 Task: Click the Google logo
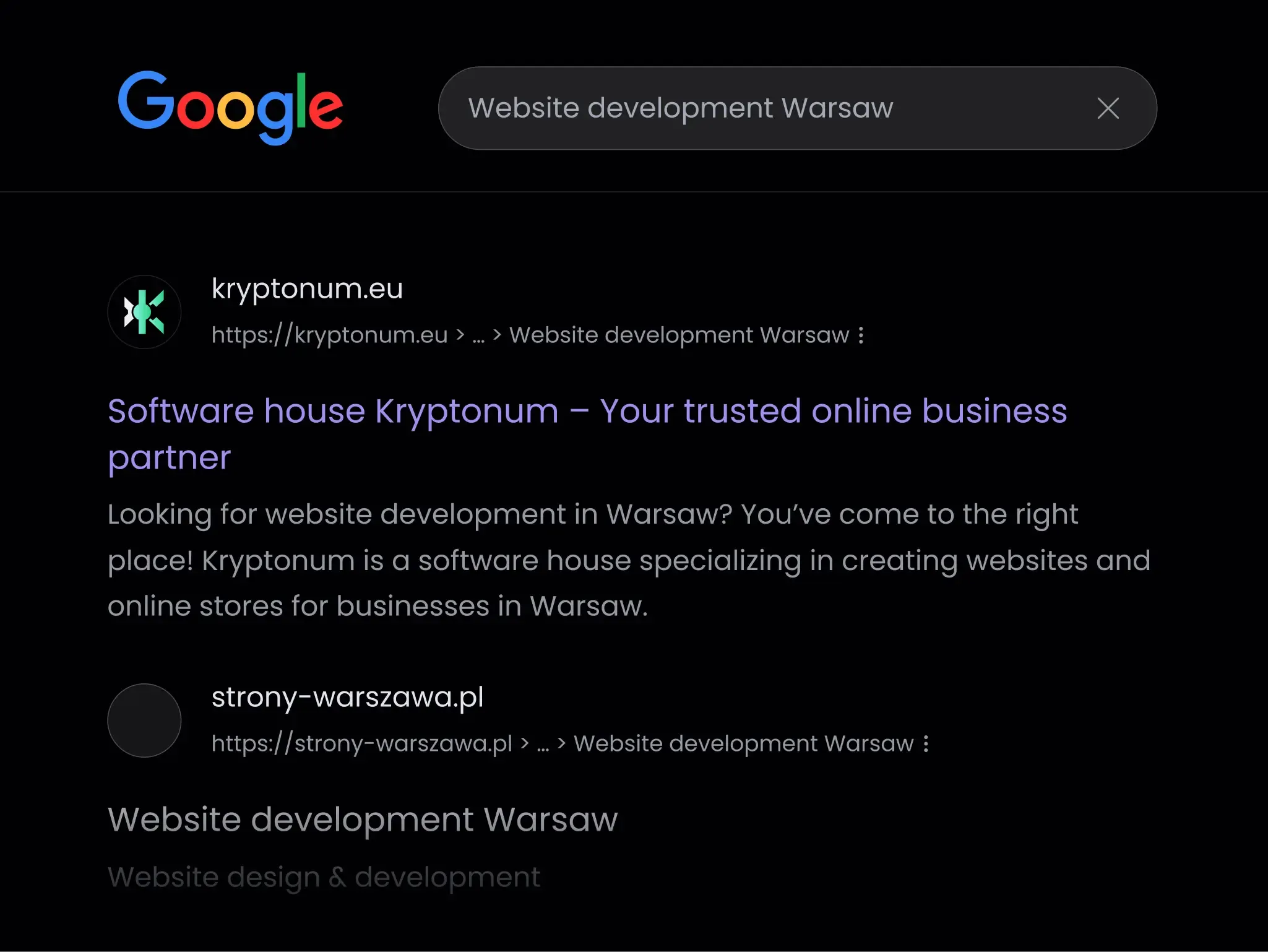point(230,106)
